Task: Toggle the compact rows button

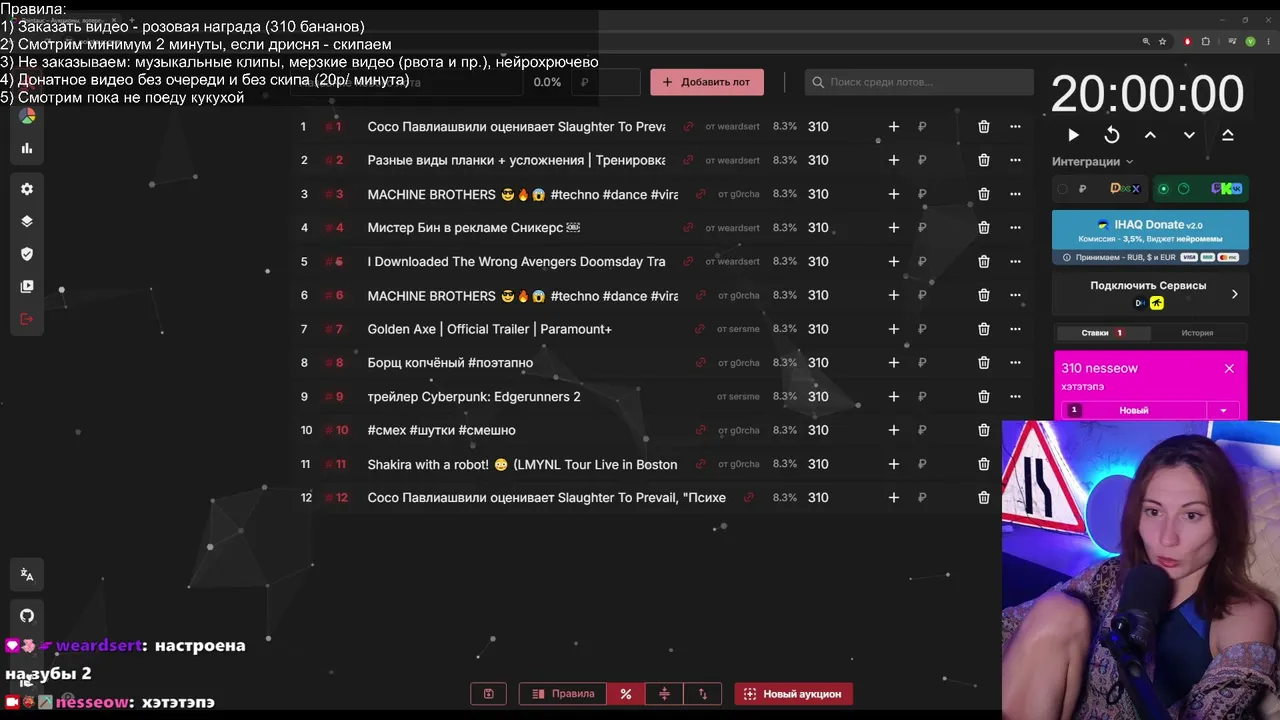Action: pyautogui.click(x=664, y=694)
